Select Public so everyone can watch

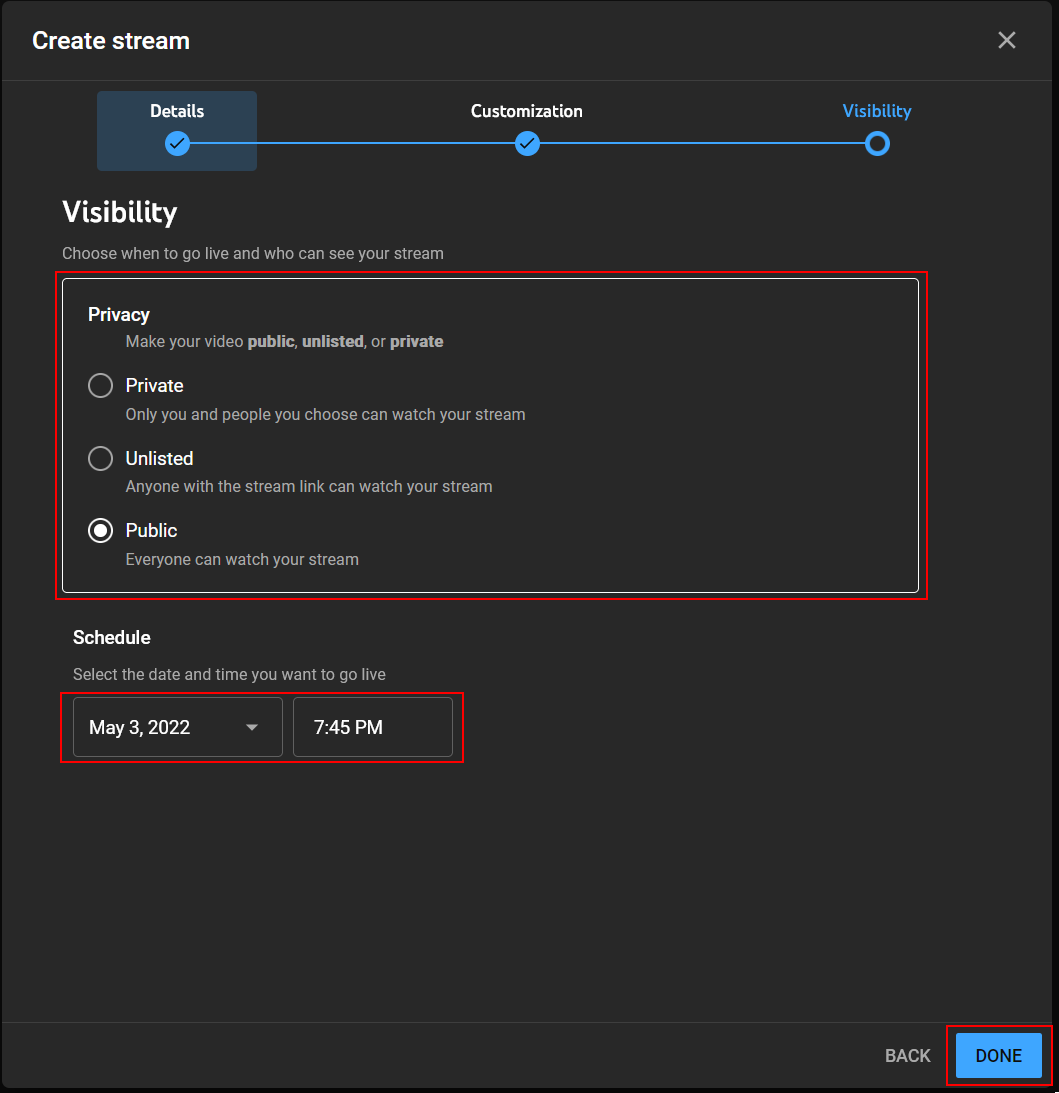100,530
